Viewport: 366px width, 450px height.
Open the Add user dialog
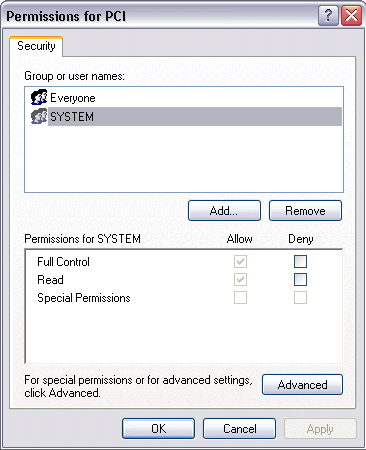[x=224, y=210]
